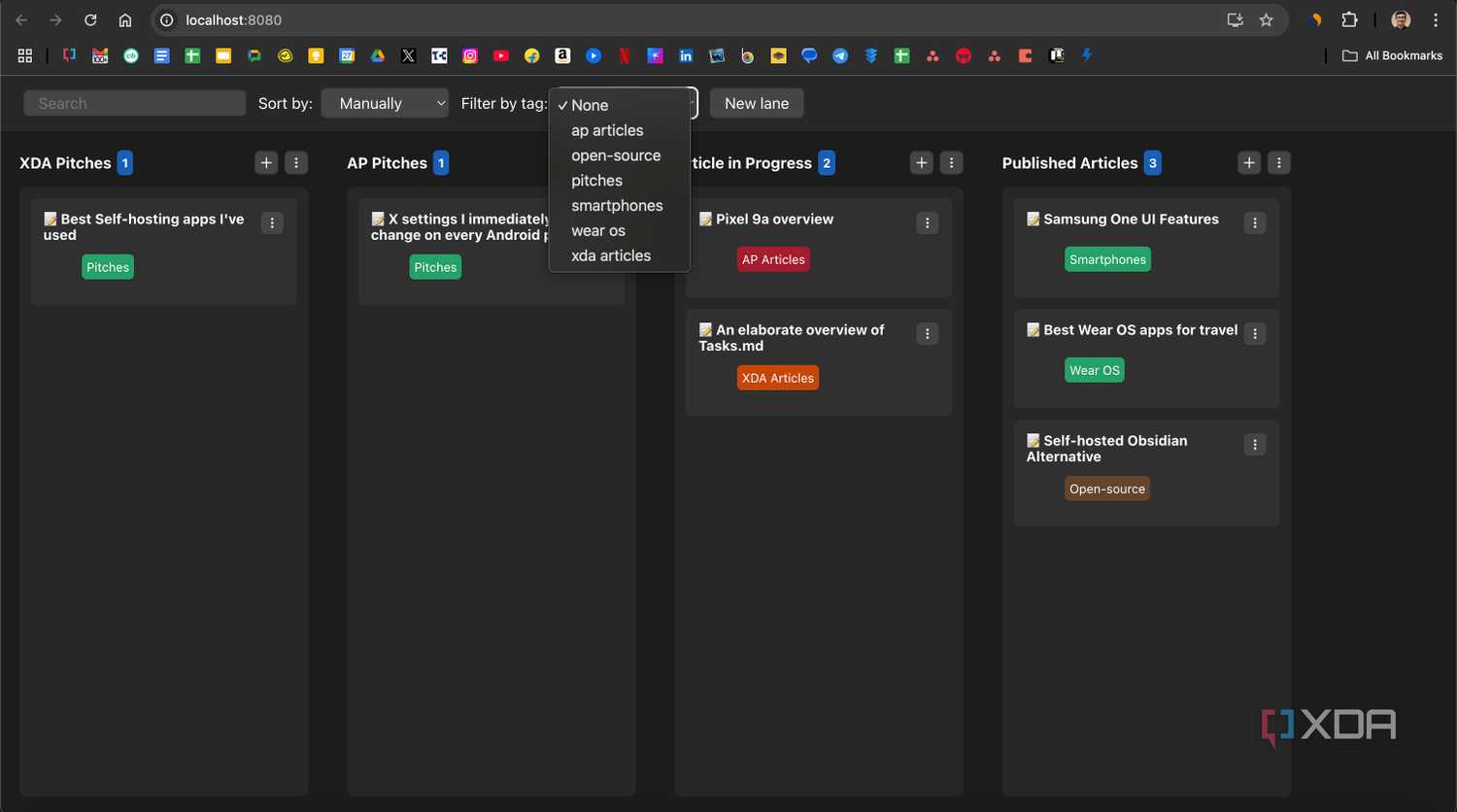Click the XDA Pitches lane title
The width and height of the screenshot is (1457, 812).
click(x=65, y=163)
